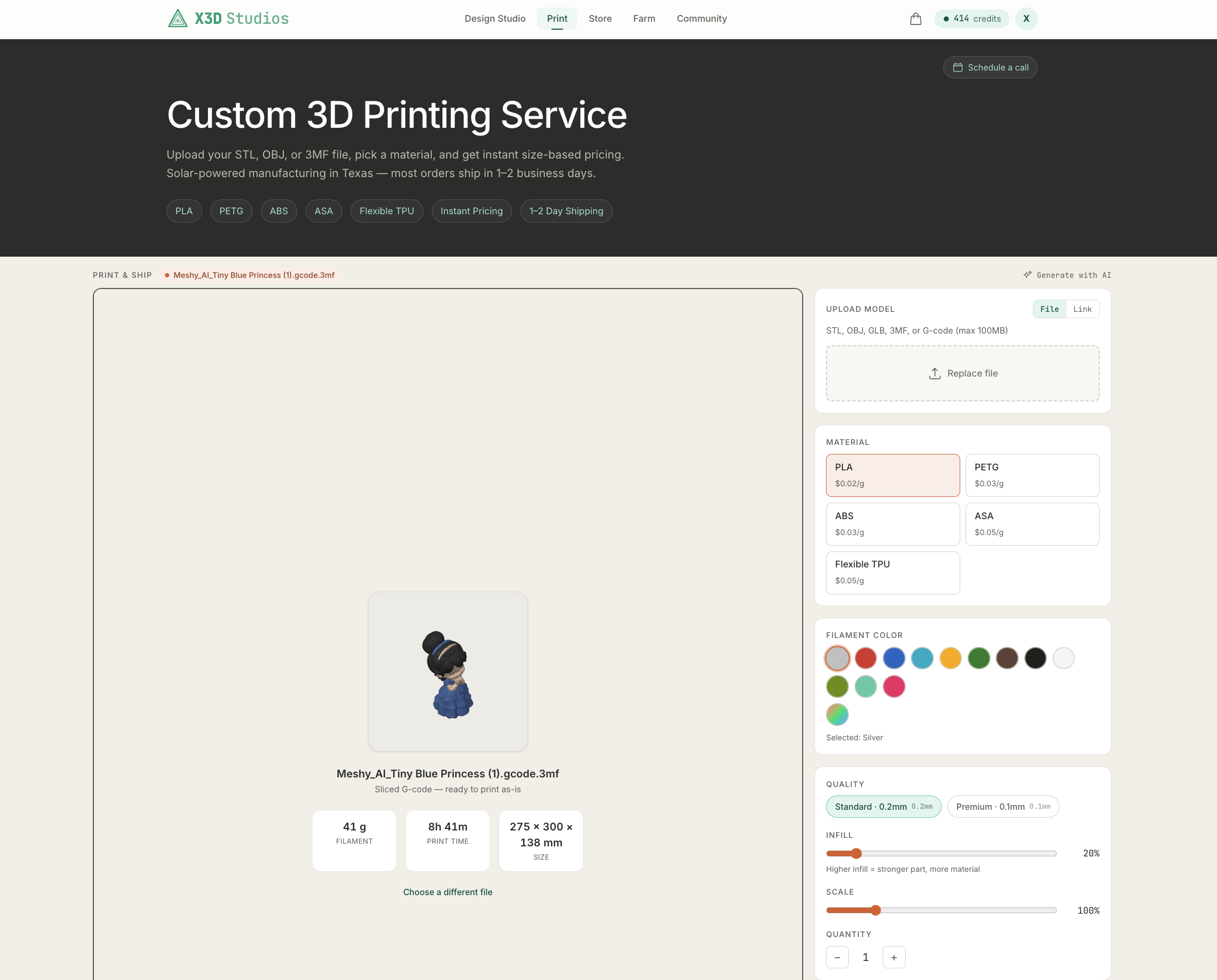Pick the blue filament color
Screen dimensions: 1217x980
point(893,658)
